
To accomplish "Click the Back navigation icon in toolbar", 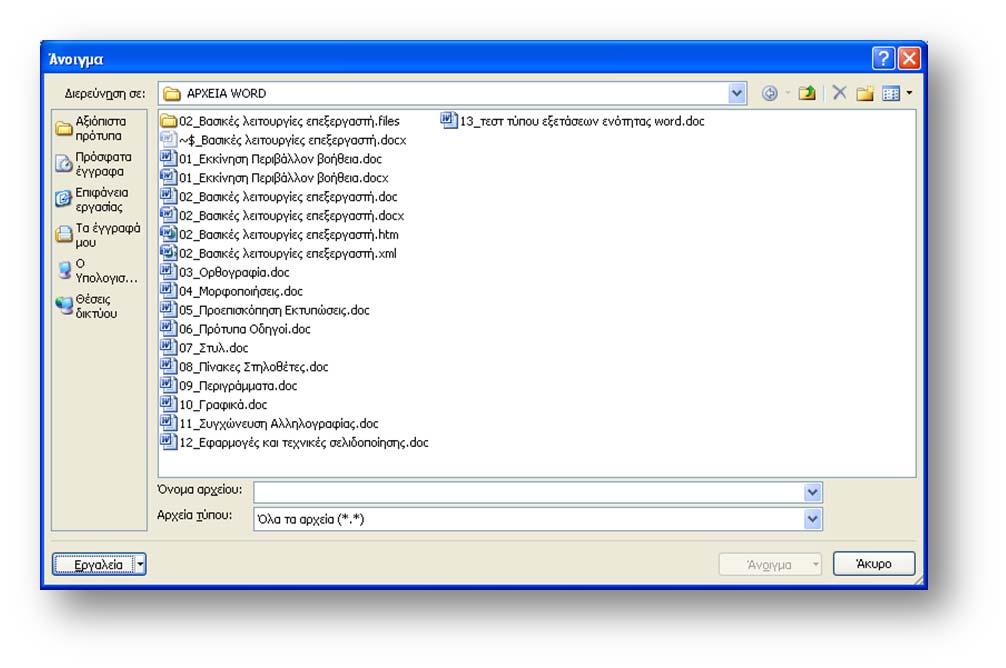I will click(x=769, y=94).
